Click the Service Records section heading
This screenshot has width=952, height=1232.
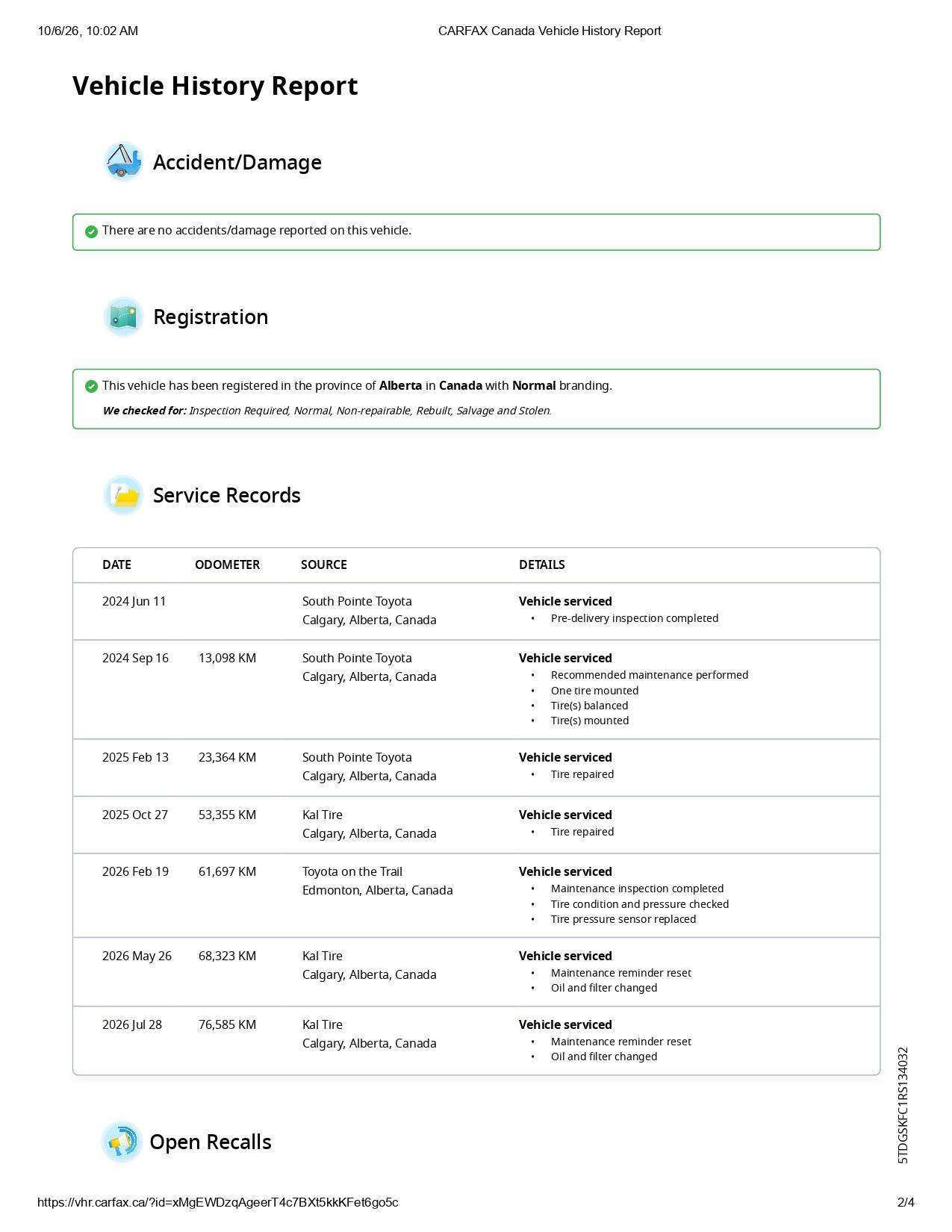(227, 495)
